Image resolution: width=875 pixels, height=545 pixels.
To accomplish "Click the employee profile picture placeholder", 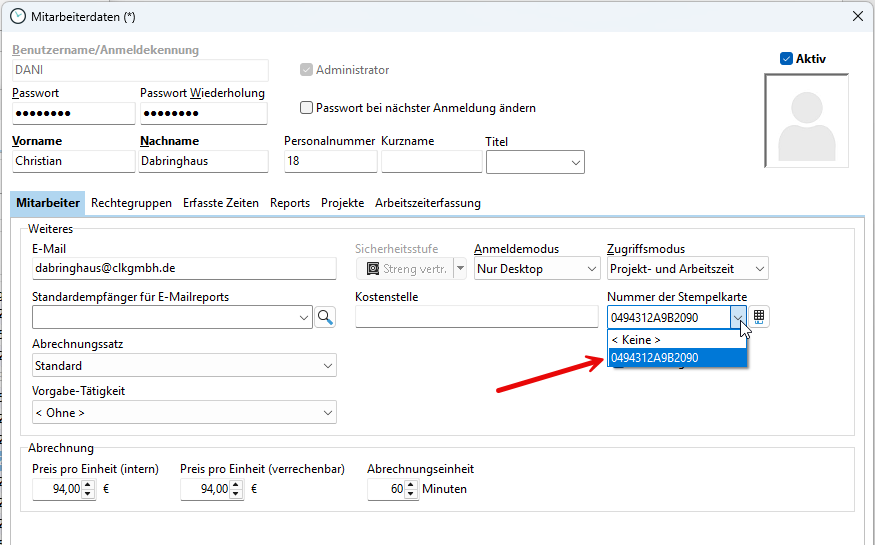I will [806, 121].
